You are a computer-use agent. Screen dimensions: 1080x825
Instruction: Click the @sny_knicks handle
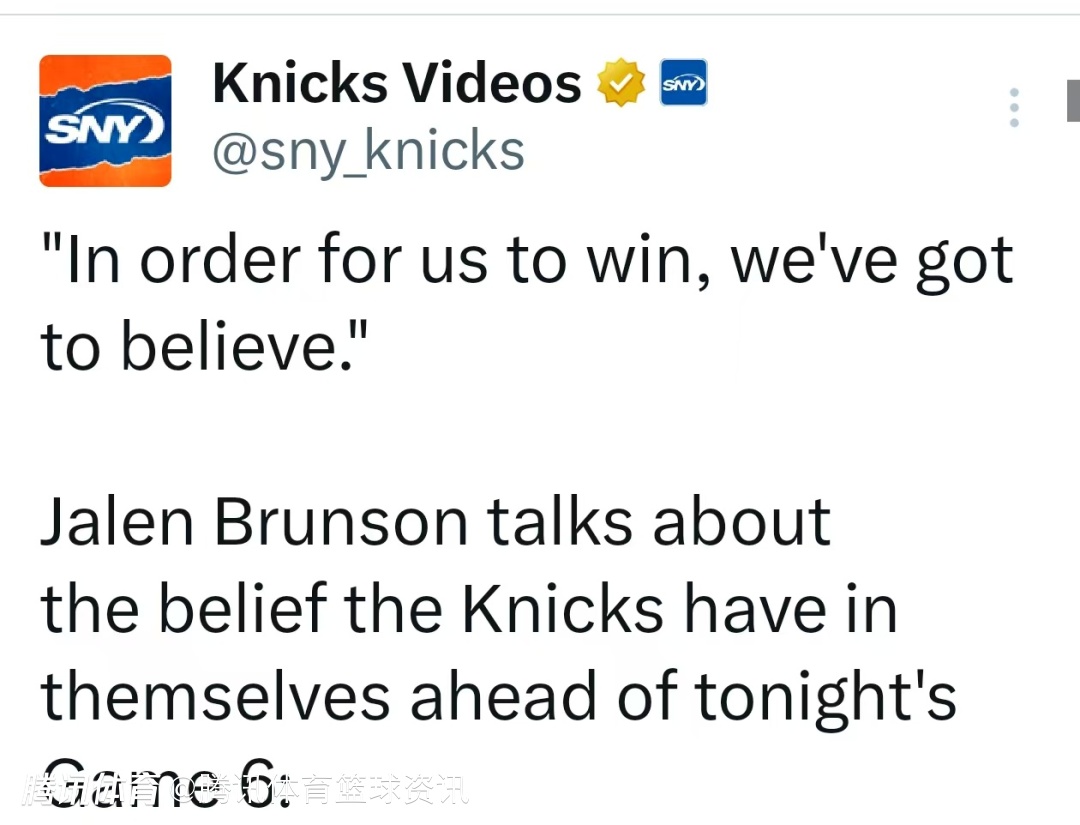coord(368,152)
